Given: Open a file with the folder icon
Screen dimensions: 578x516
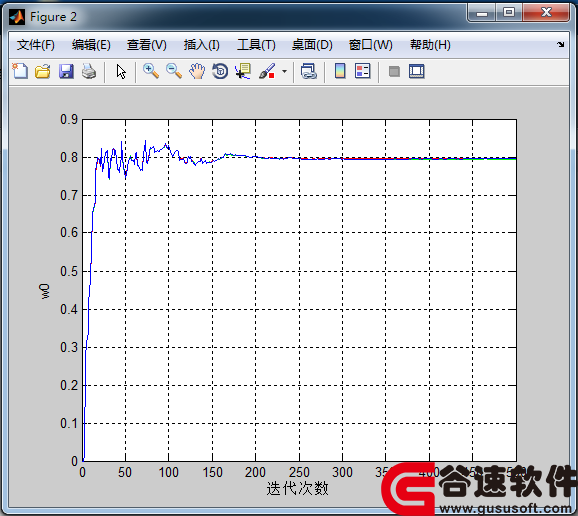Looking at the screenshot, I should pos(43,71).
